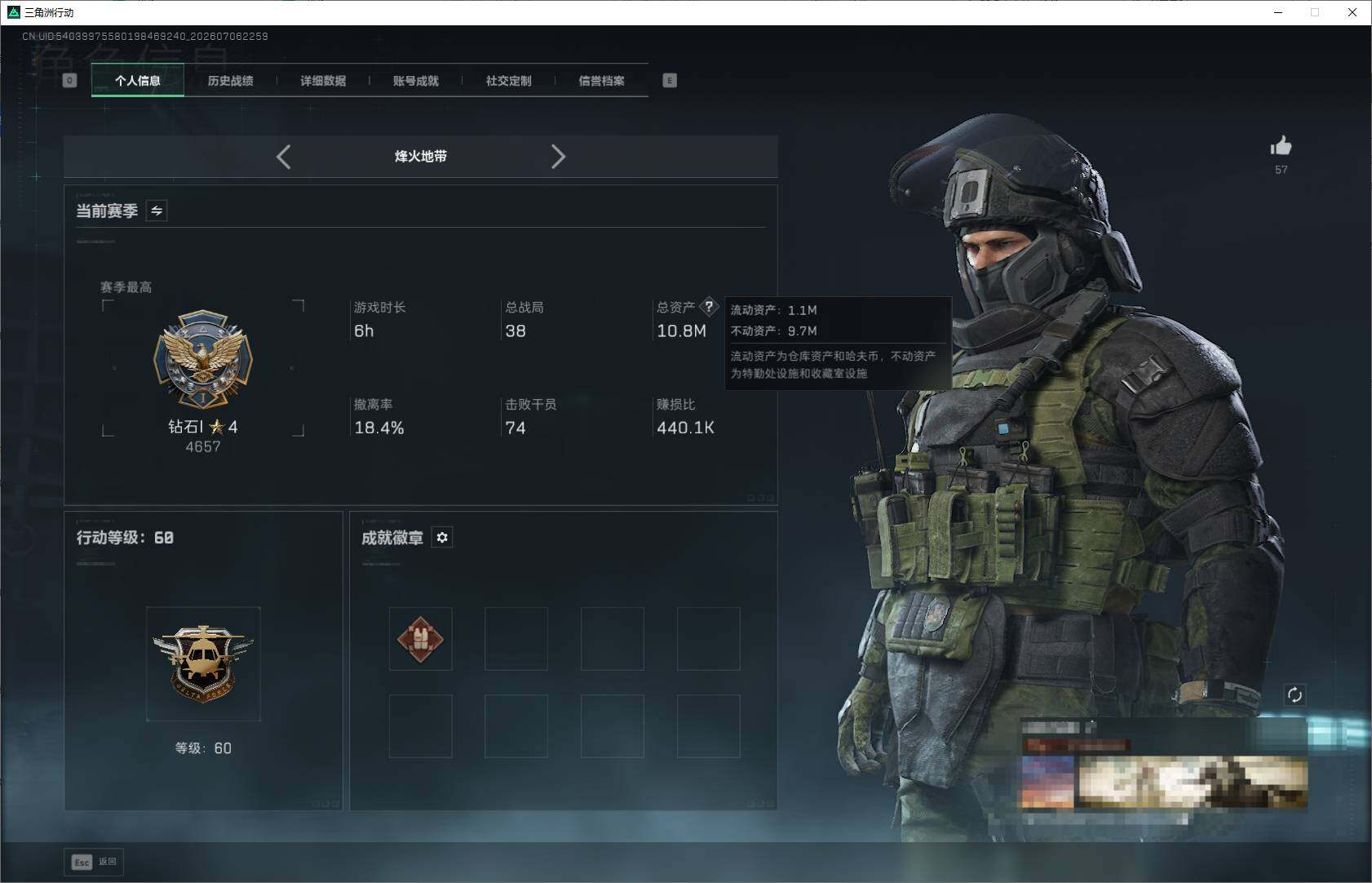Toggle the 当前赛季 season switch icon

(157, 211)
